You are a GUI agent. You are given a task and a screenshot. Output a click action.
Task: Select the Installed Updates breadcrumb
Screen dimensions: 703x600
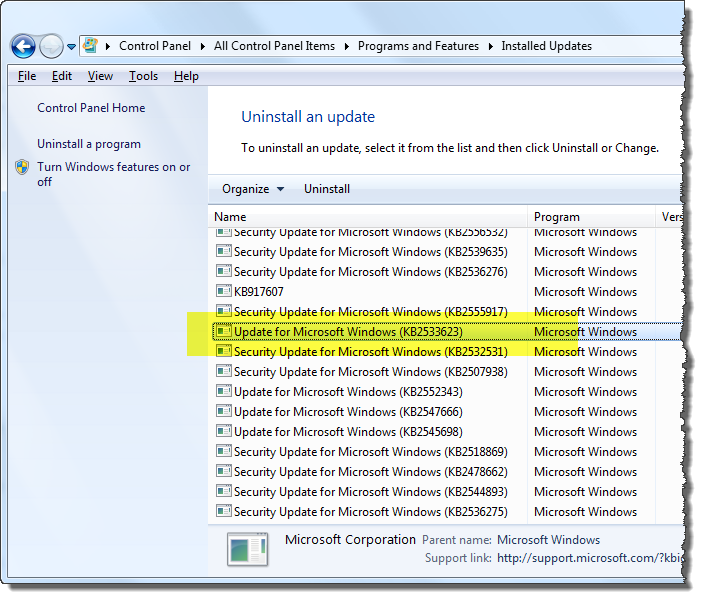click(547, 46)
